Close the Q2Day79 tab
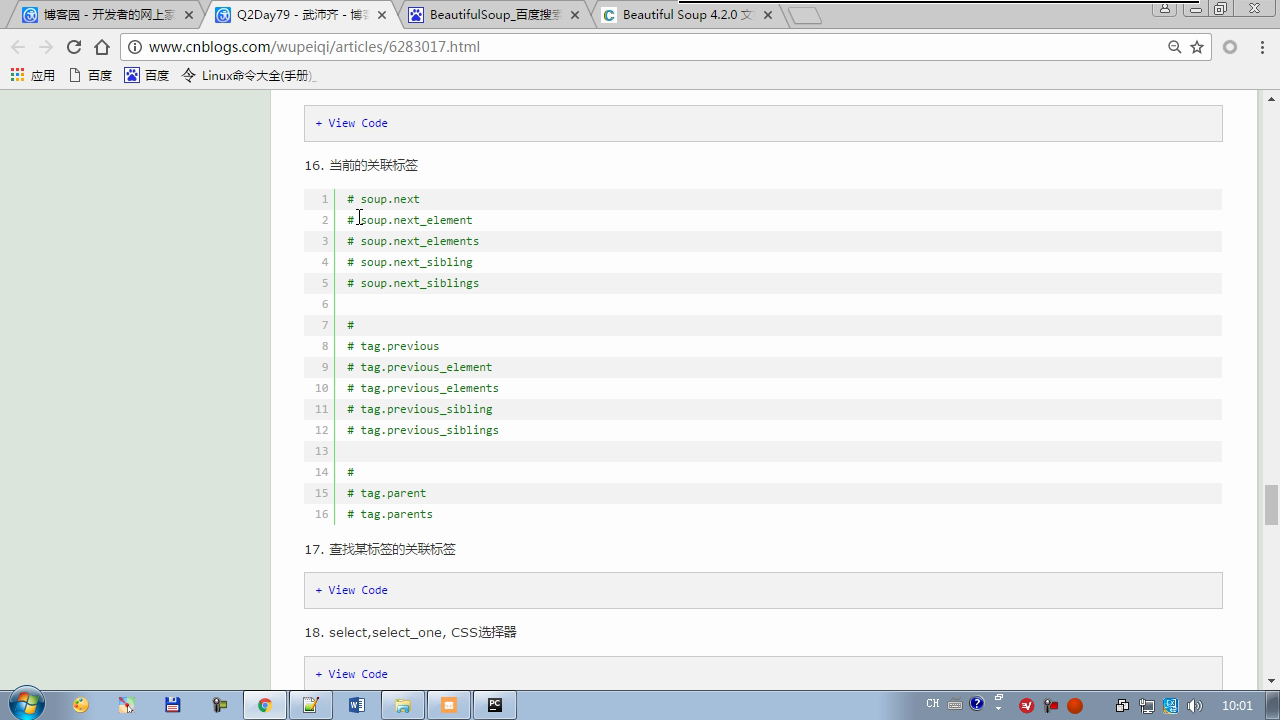1280x720 pixels. click(x=382, y=15)
